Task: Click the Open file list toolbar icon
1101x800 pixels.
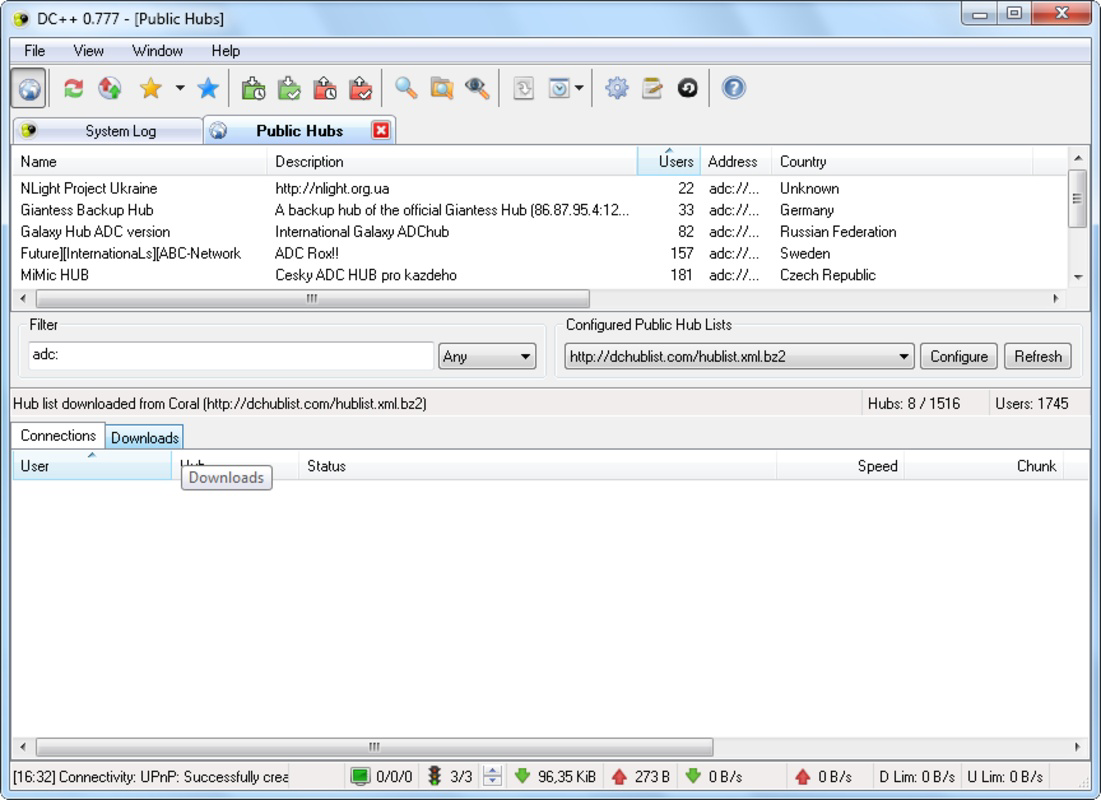Action: point(523,88)
